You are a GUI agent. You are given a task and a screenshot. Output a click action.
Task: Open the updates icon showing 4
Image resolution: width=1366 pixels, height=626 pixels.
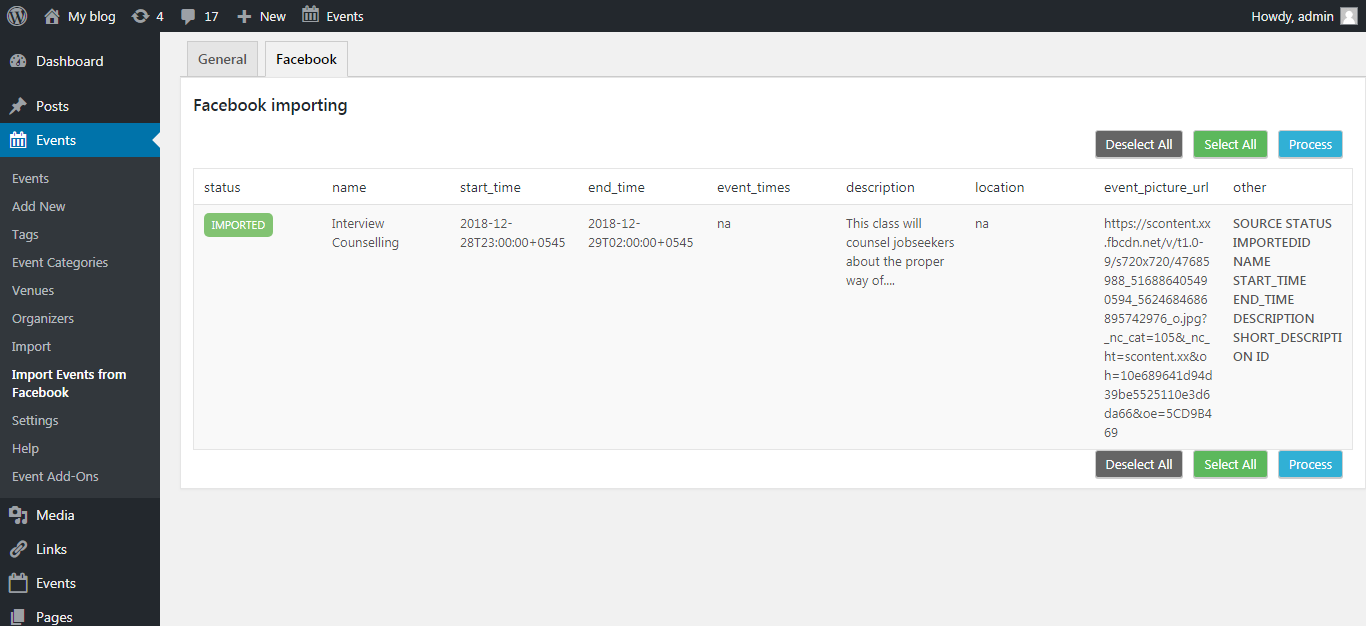click(x=140, y=16)
